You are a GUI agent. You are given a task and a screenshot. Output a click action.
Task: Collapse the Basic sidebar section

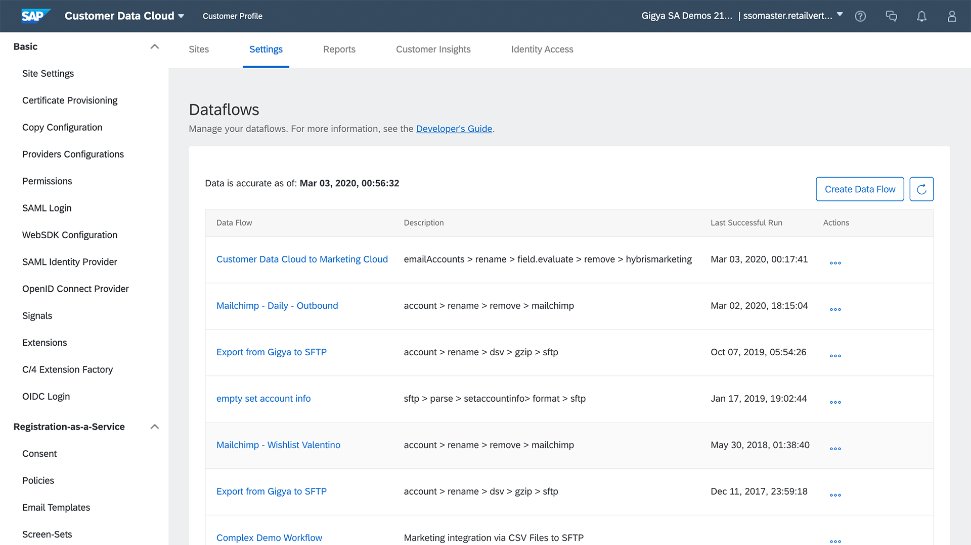[153, 47]
